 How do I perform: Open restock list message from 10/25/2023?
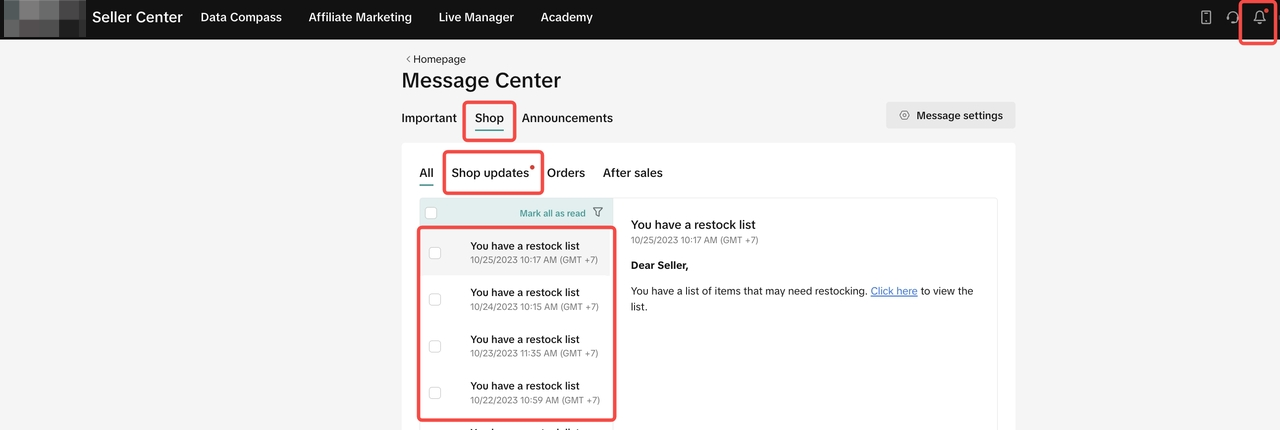tap(515, 252)
